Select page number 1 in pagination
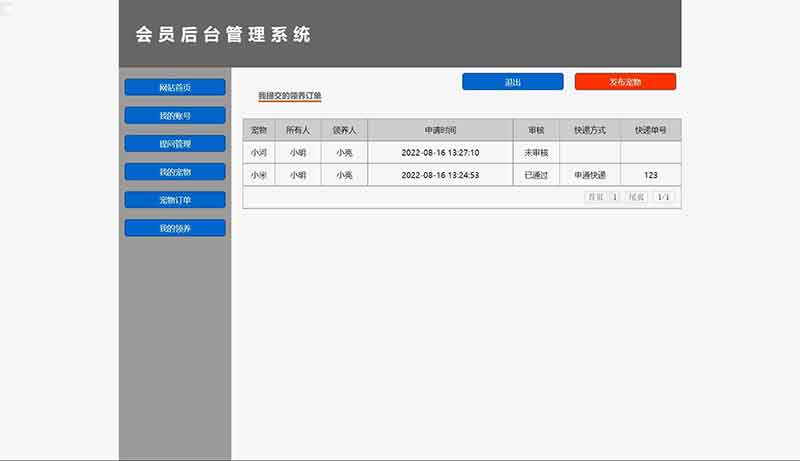Image resolution: width=800 pixels, height=461 pixels. click(615, 197)
